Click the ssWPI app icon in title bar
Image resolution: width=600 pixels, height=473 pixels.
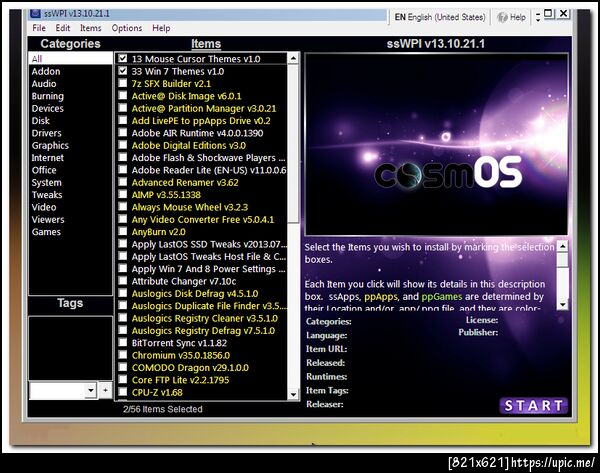(35, 13)
